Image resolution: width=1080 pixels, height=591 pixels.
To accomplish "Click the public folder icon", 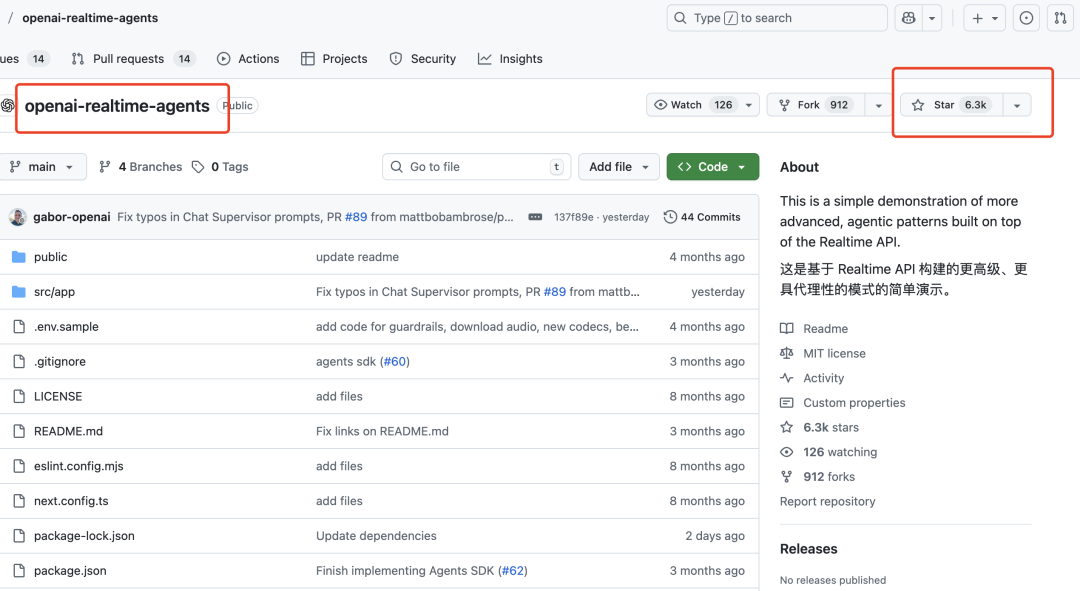I will pos(19,257).
